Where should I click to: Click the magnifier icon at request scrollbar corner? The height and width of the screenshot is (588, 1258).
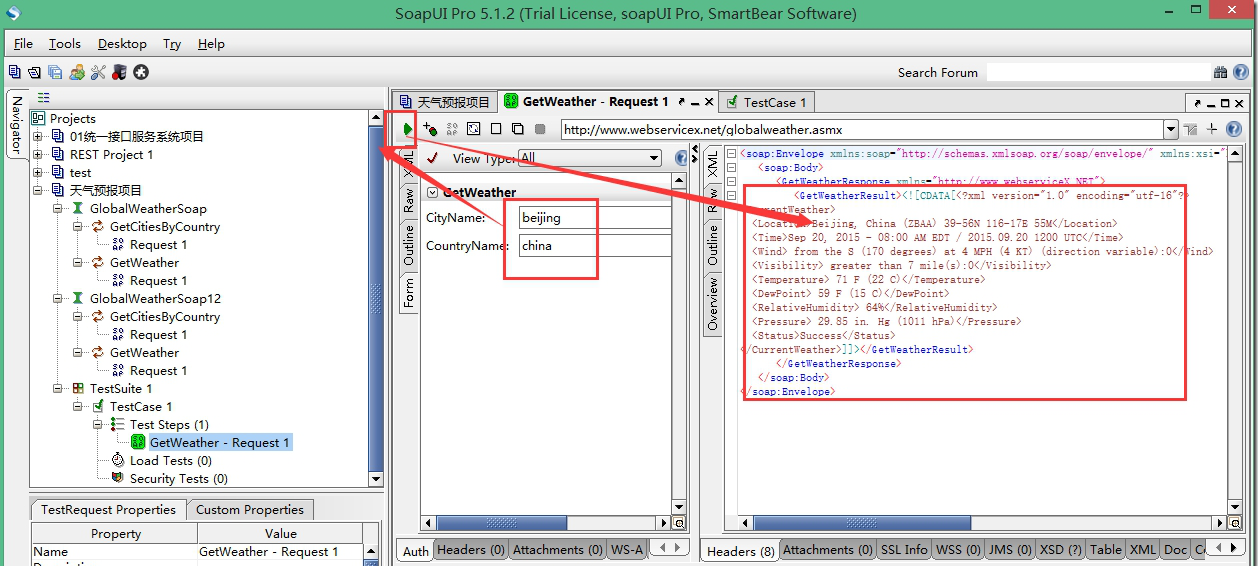(x=679, y=523)
